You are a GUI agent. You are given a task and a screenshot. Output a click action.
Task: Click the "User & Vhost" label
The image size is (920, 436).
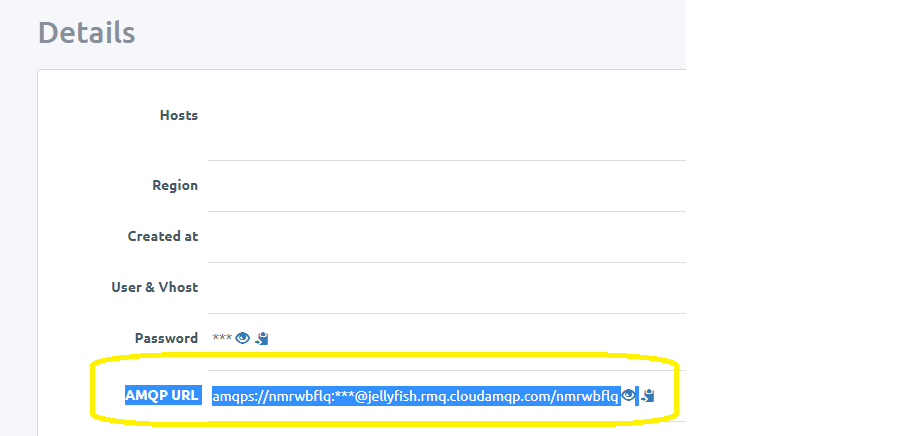(x=155, y=287)
